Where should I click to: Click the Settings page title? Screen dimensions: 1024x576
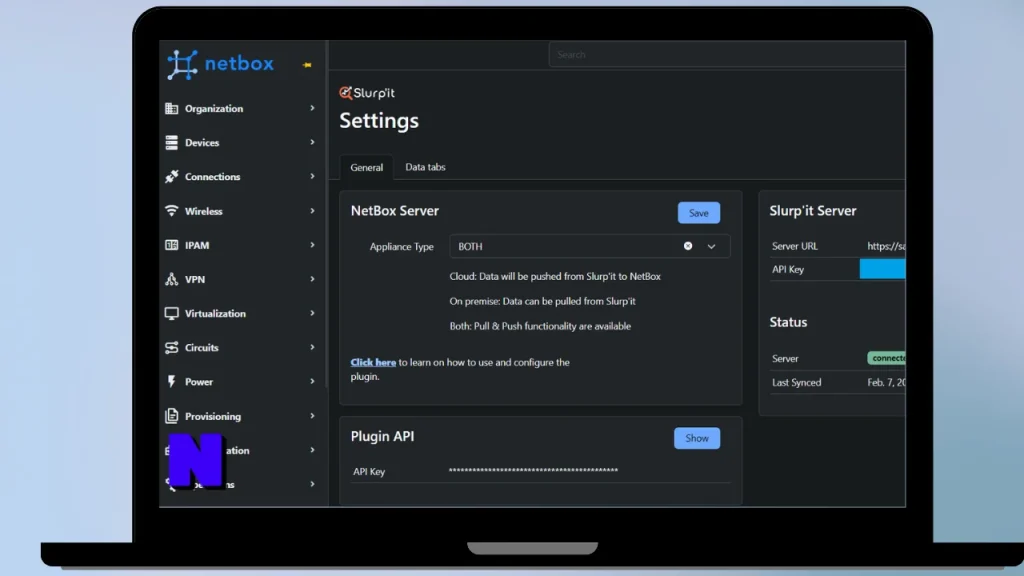[379, 121]
